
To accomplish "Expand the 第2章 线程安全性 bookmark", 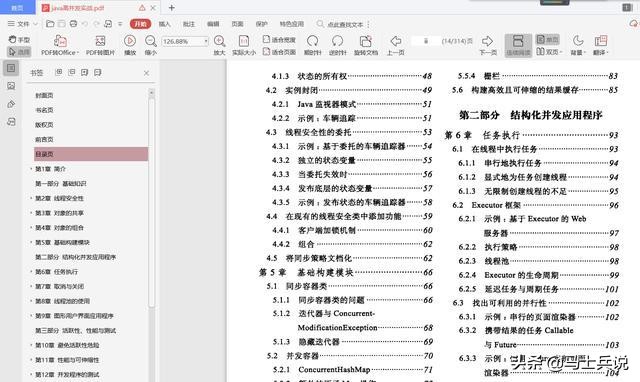I will point(31,198).
